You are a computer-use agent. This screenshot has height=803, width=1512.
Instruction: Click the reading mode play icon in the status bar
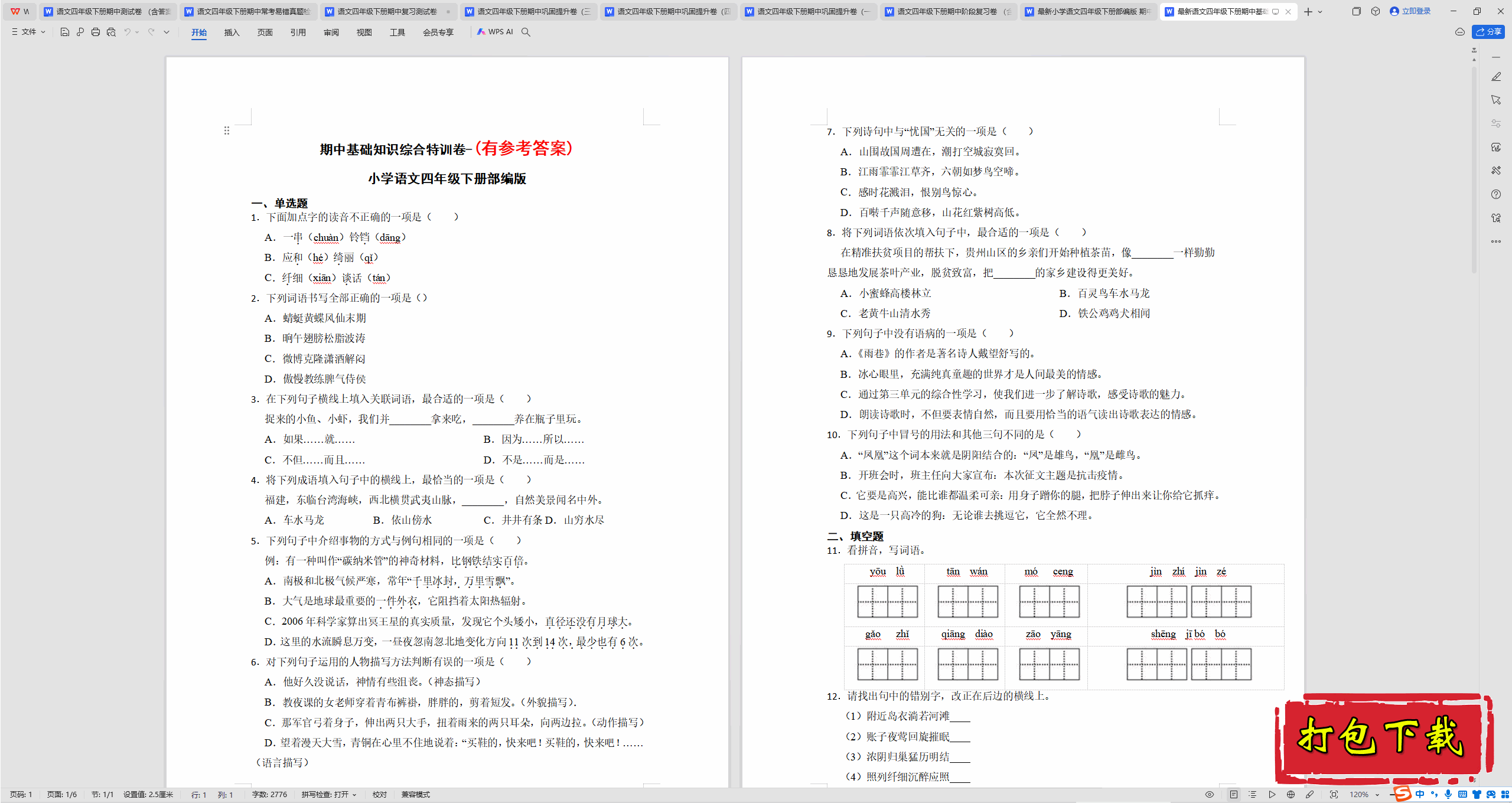pos(1272,795)
